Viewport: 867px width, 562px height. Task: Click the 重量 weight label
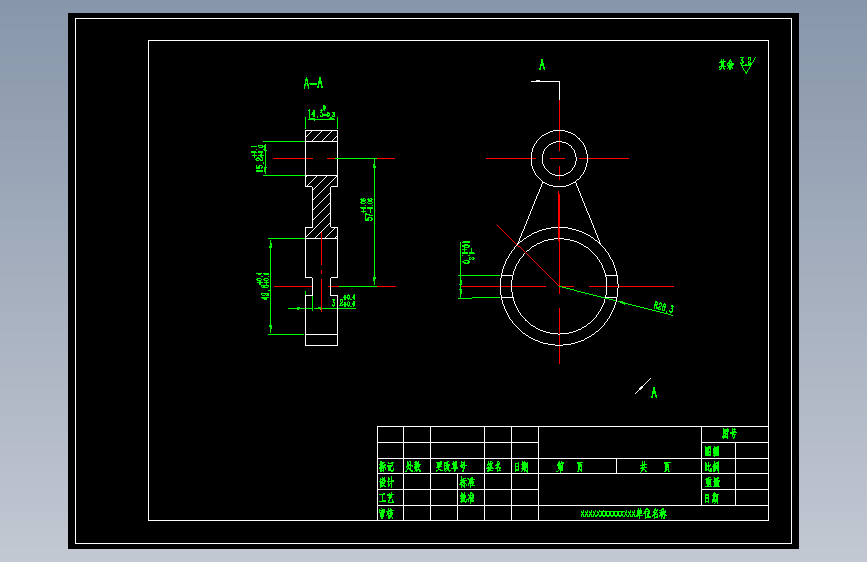point(712,482)
